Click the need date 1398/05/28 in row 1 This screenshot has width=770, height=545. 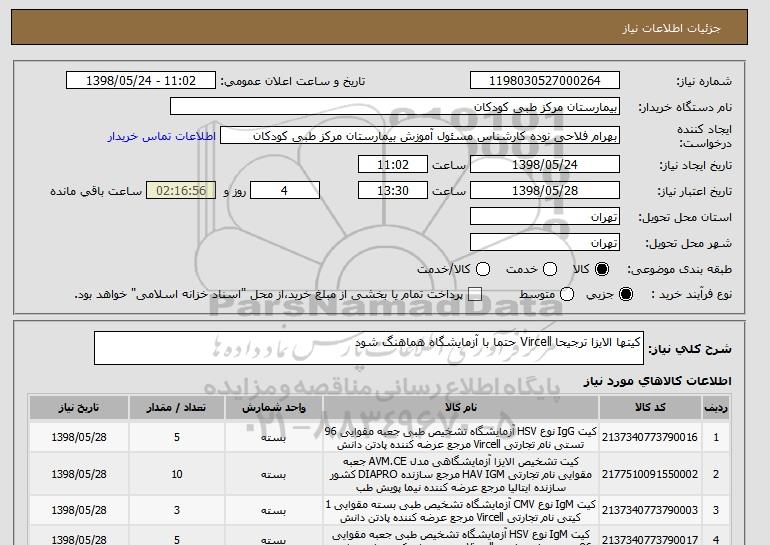tap(79, 437)
